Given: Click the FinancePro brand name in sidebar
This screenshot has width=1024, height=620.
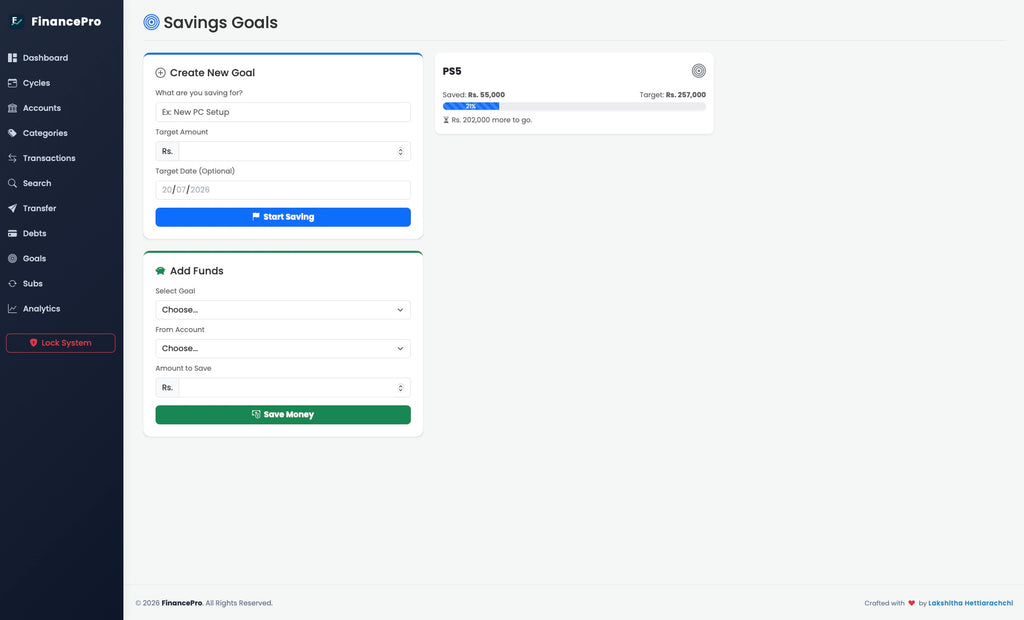Looking at the screenshot, I should [x=66, y=22].
